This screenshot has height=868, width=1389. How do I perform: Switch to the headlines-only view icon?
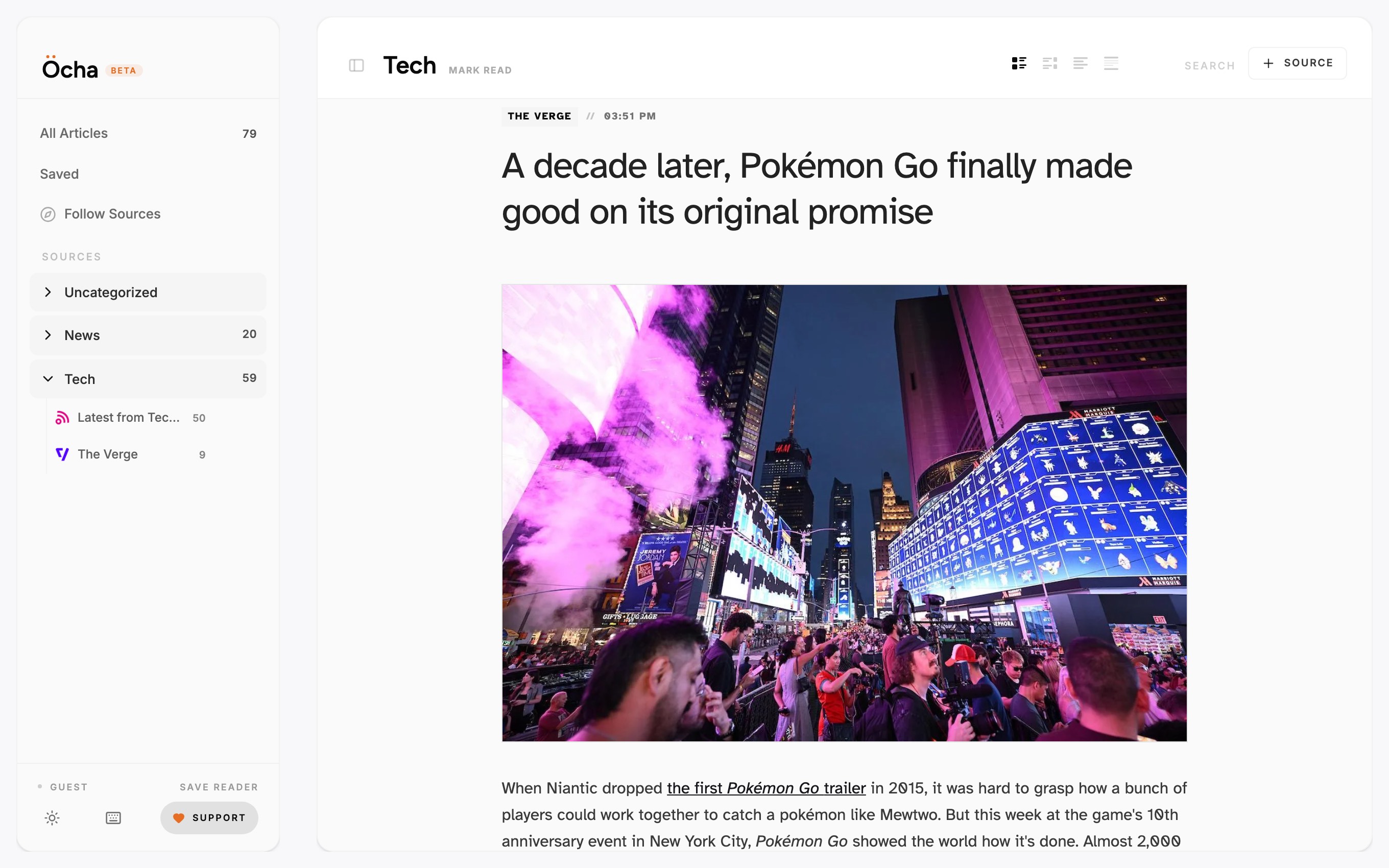(x=1111, y=63)
